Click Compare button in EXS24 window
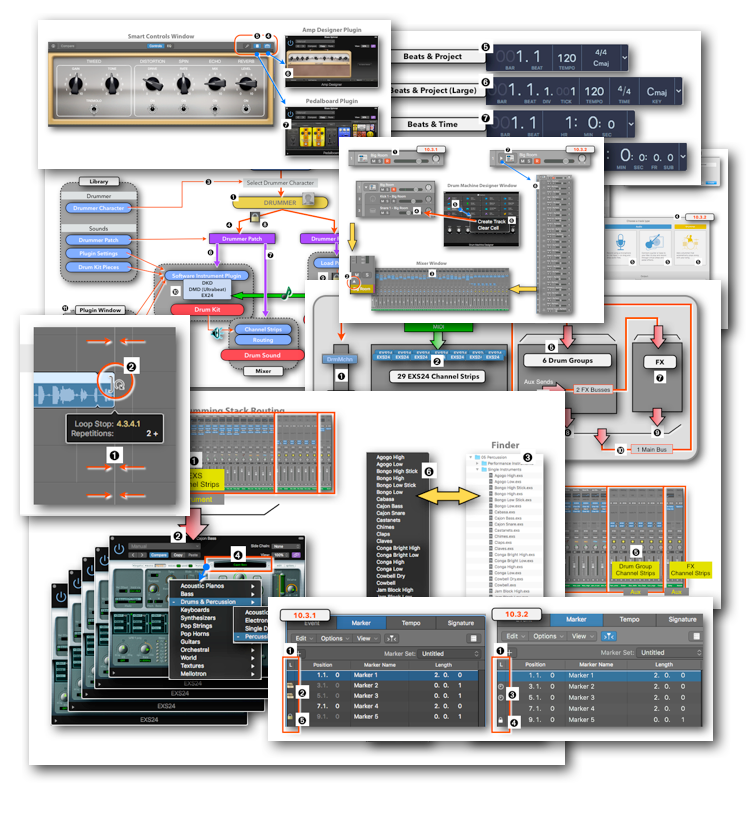 click(159, 555)
